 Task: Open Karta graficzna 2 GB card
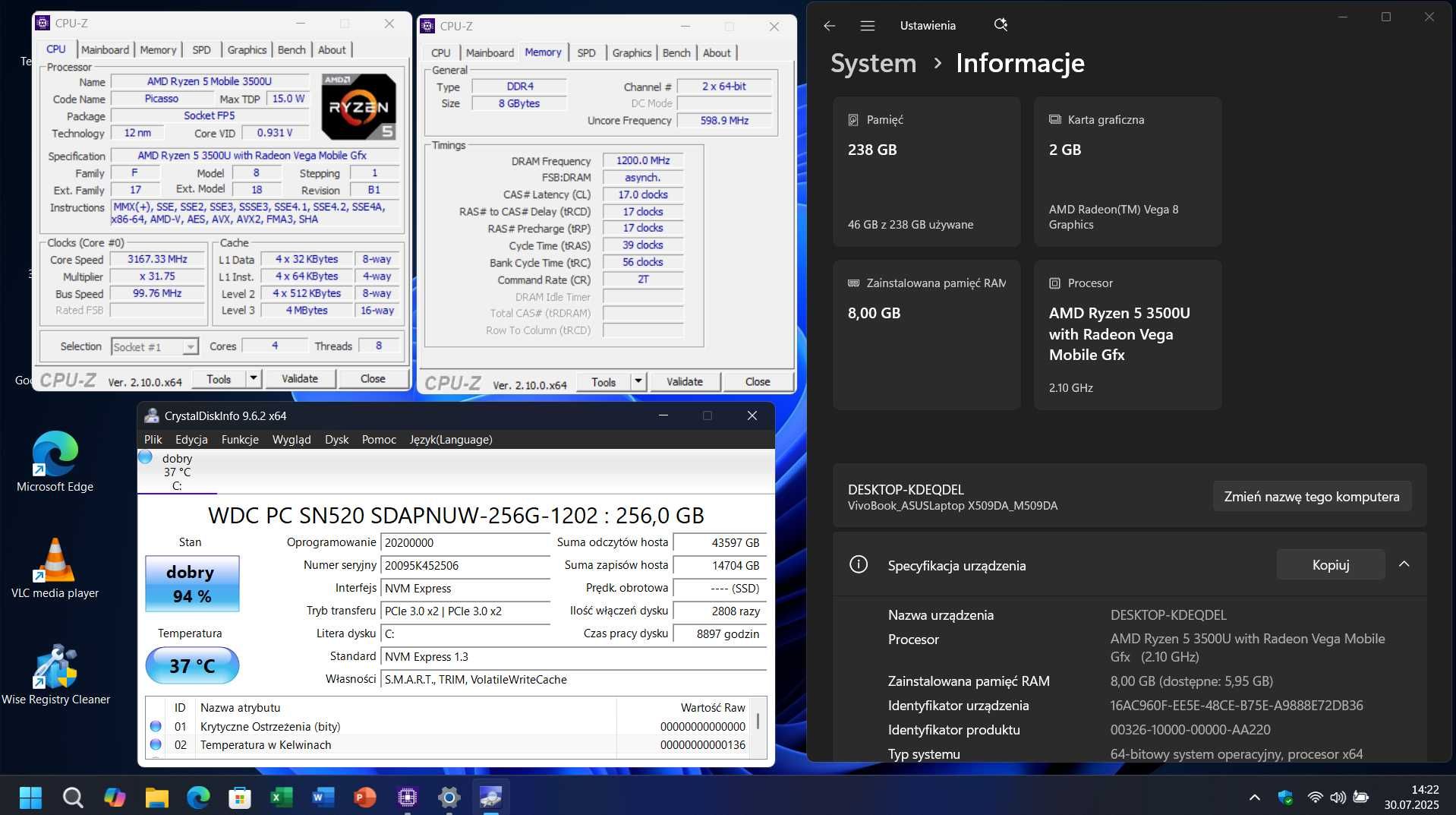click(1127, 171)
